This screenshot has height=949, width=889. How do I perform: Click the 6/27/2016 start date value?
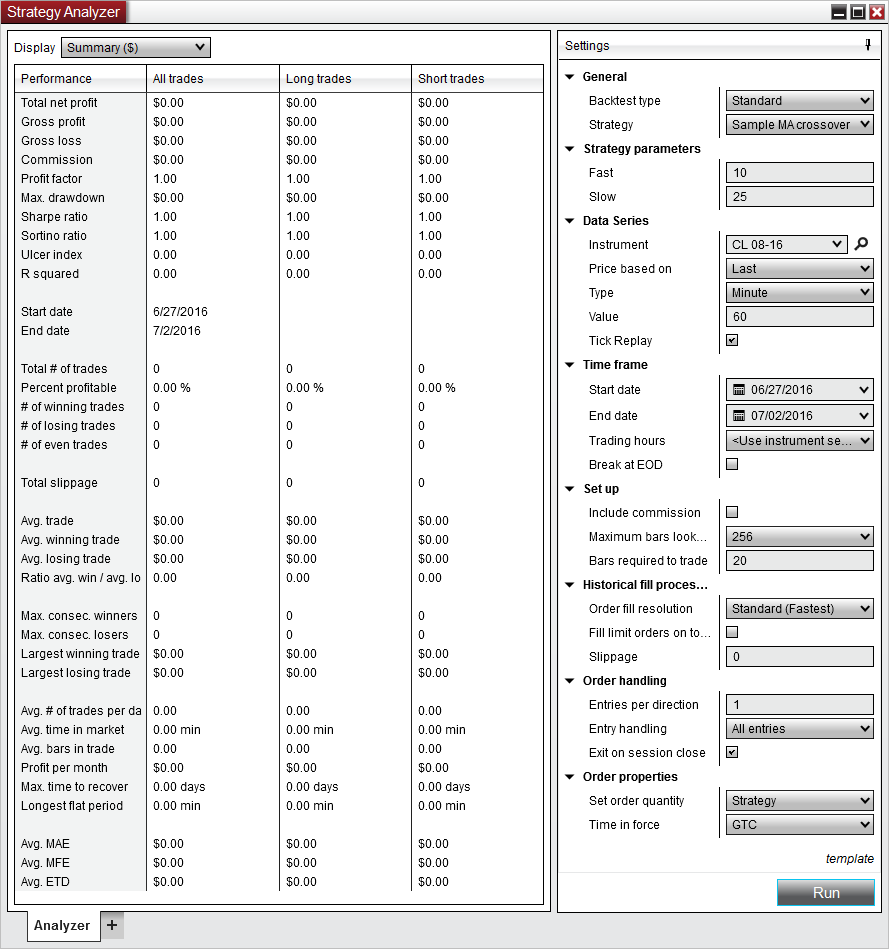pos(180,312)
